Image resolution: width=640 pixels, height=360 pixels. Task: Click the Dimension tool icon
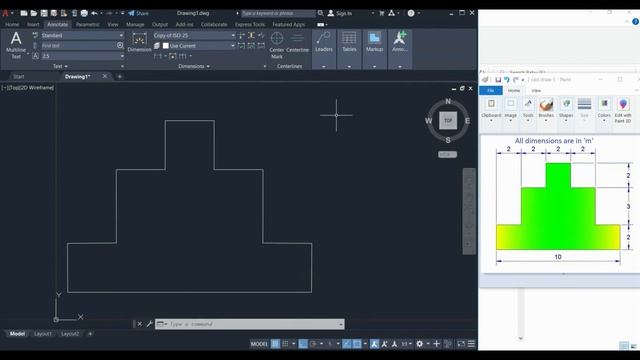(x=140, y=40)
